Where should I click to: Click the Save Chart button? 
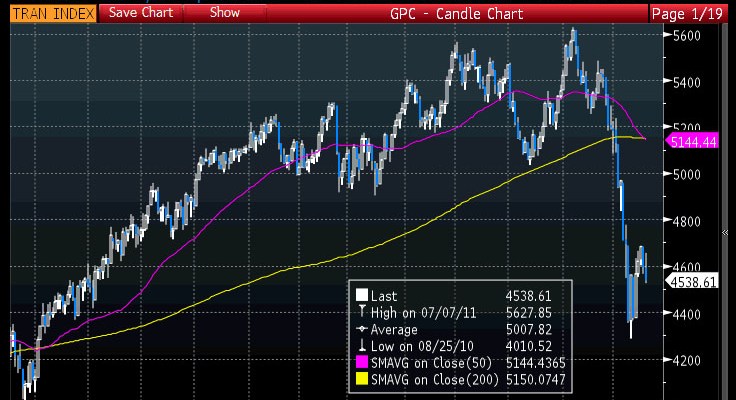140,13
